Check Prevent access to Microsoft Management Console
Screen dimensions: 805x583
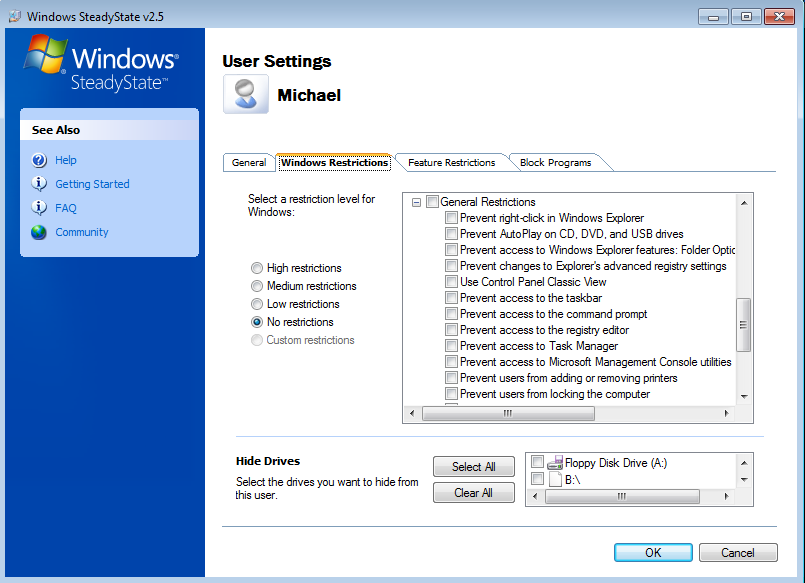pyautogui.click(x=451, y=362)
